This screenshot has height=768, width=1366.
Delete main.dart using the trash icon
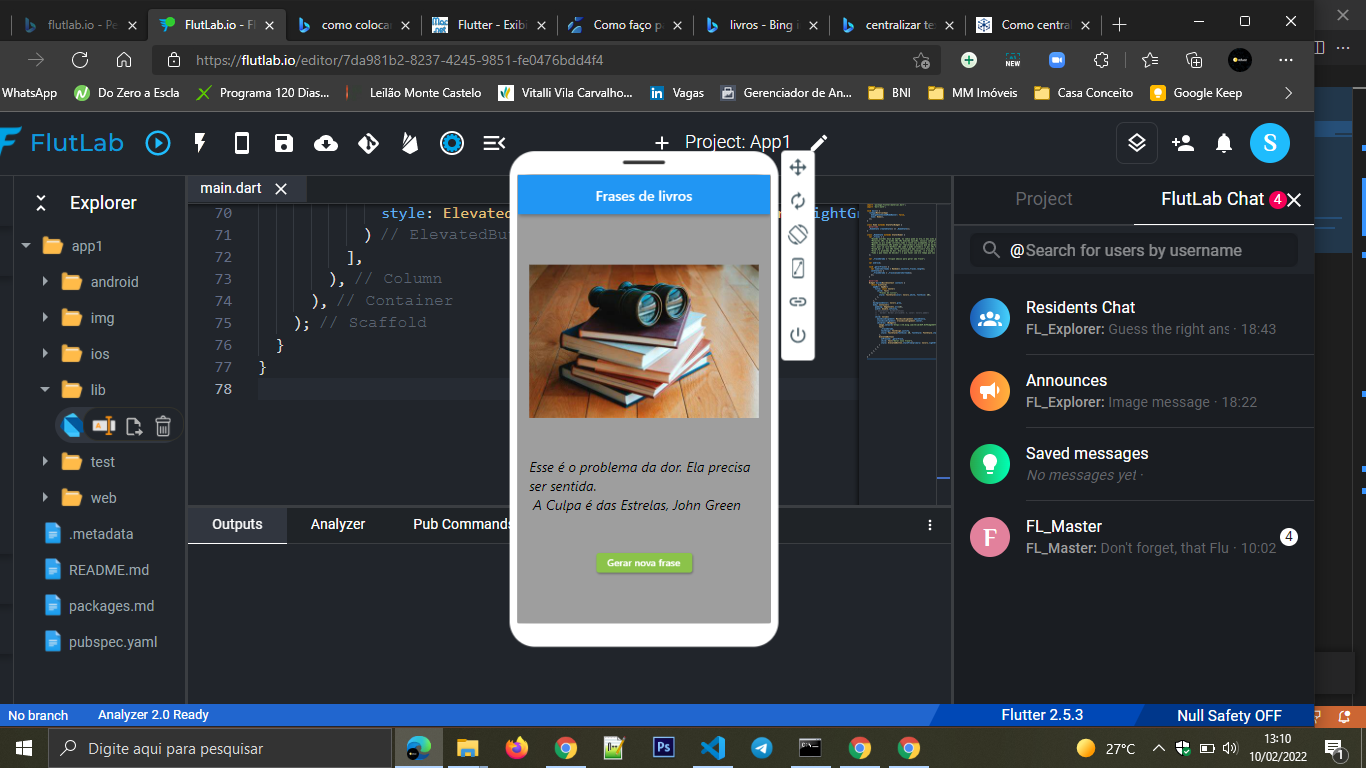point(163,425)
